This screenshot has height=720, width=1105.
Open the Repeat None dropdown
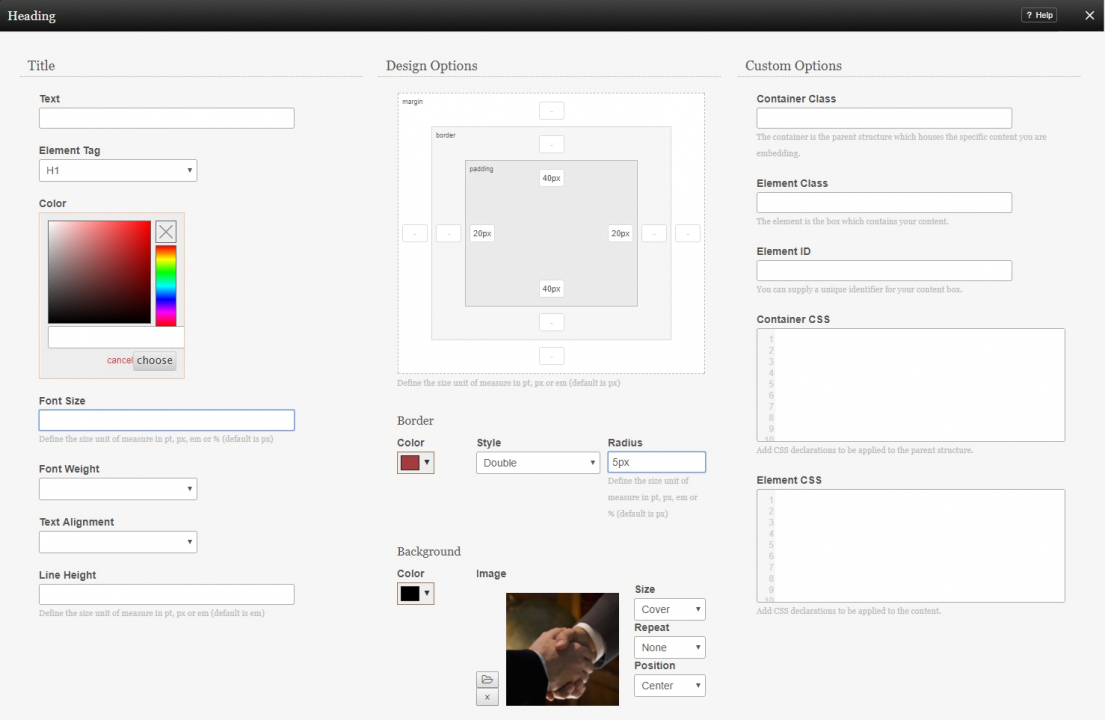(x=669, y=647)
